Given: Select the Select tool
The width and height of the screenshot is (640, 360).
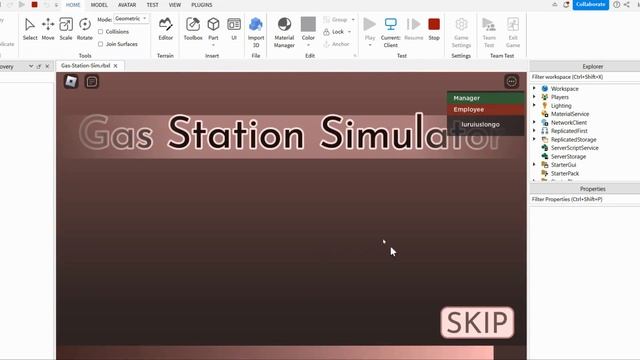Looking at the screenshot, I should (30, 29).
